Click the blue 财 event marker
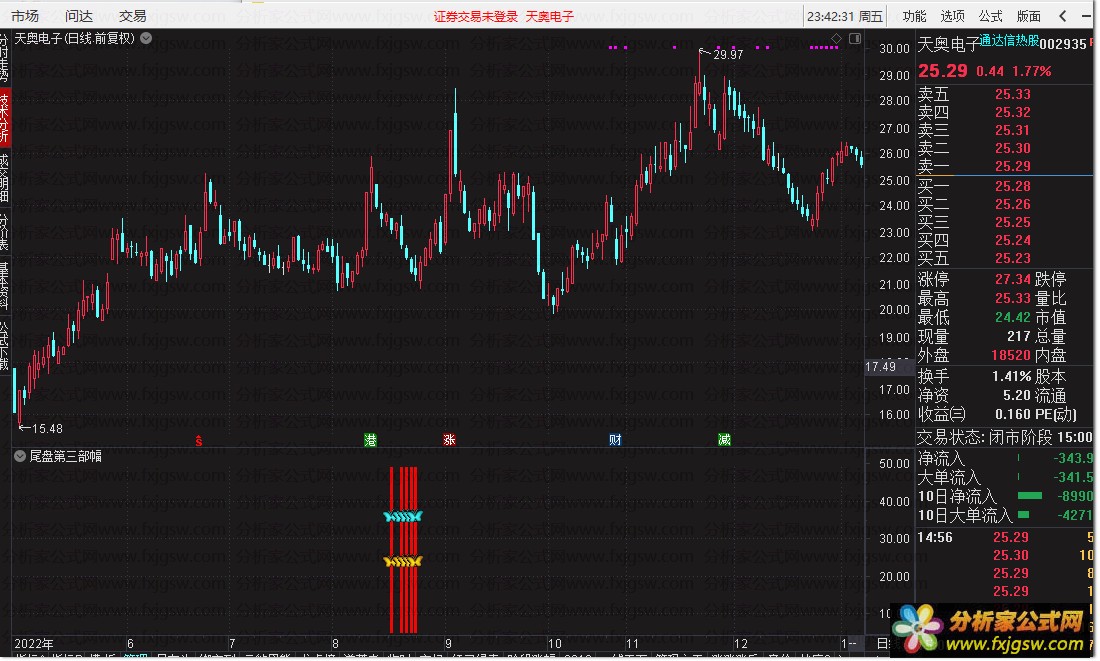This screenshot has width=1100, height=661. coord(615,440)
